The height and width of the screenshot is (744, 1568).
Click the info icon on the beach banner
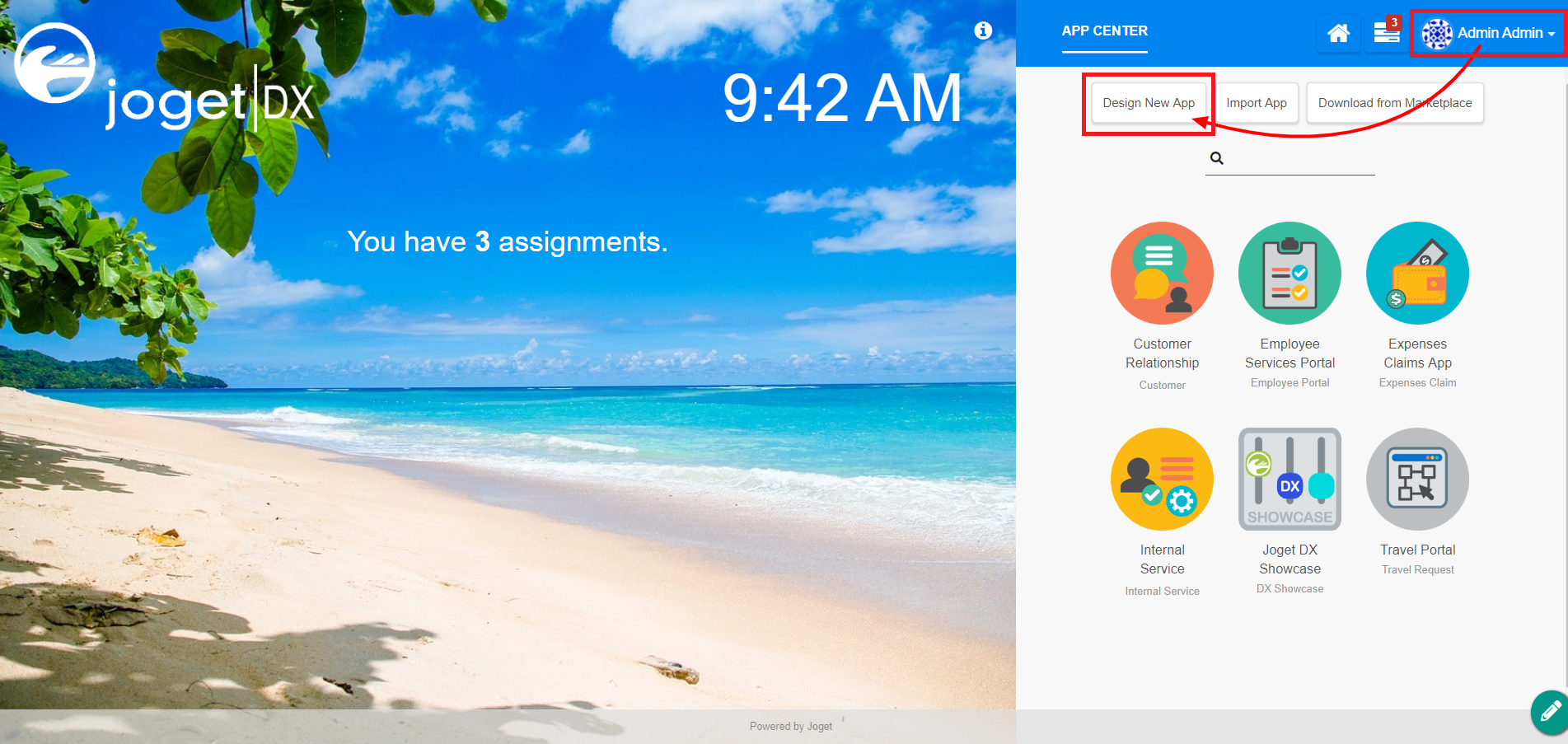click(983, 30)
